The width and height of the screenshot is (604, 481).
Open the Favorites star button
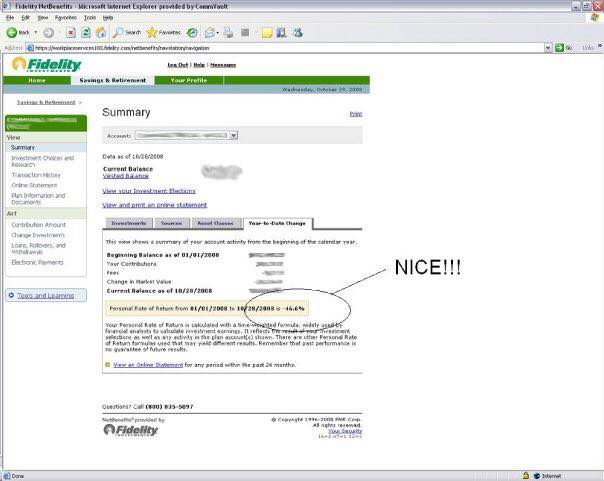click(x=163, y=32)
